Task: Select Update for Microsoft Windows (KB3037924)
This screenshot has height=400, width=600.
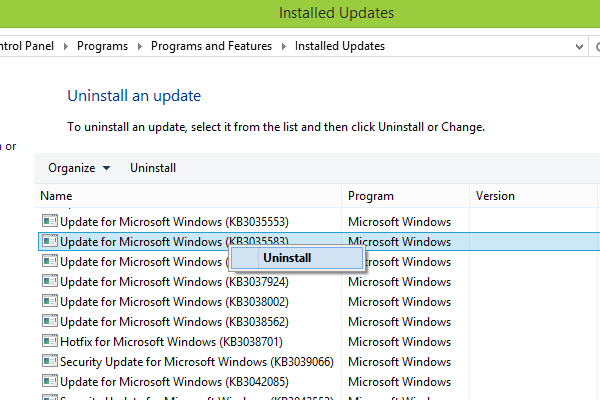Action: pyautogui.click(x=174, y=282)
